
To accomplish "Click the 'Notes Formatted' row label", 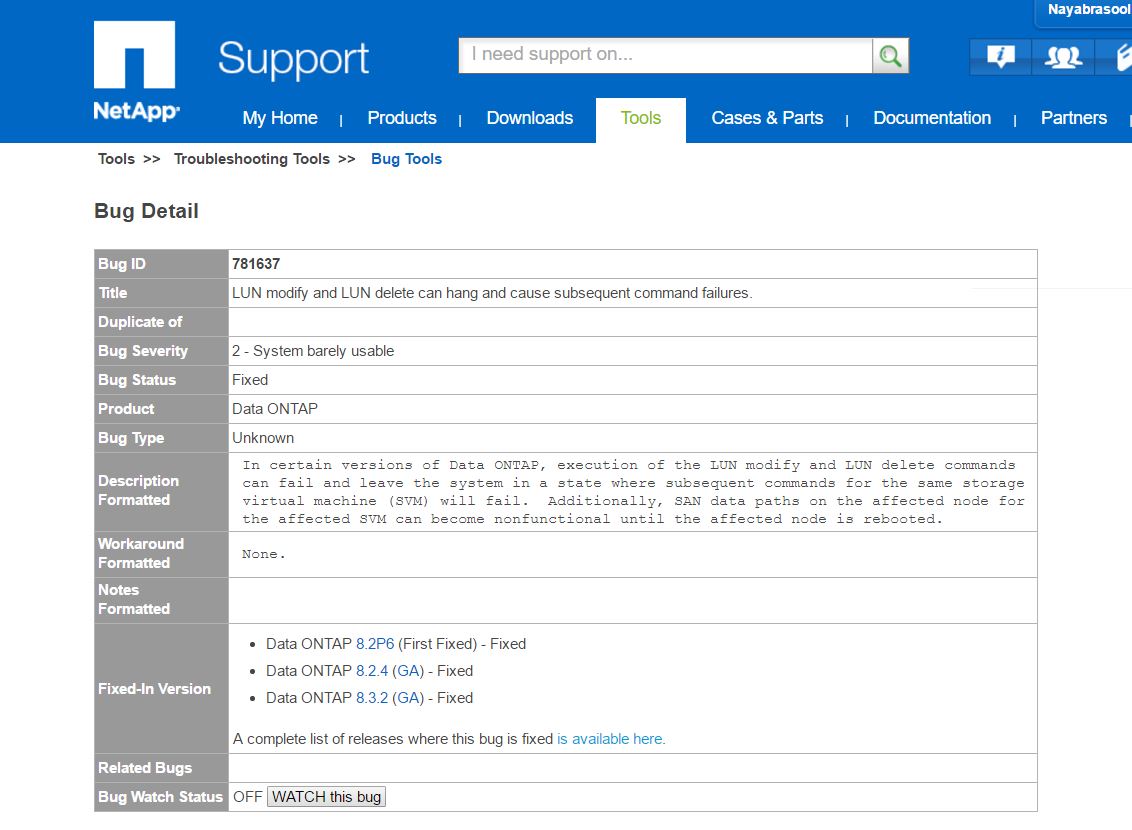I will [x=134, y=599].
